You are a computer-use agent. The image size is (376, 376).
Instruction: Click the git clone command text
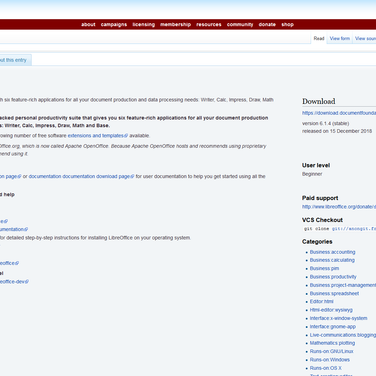click(x=340, y=229)
